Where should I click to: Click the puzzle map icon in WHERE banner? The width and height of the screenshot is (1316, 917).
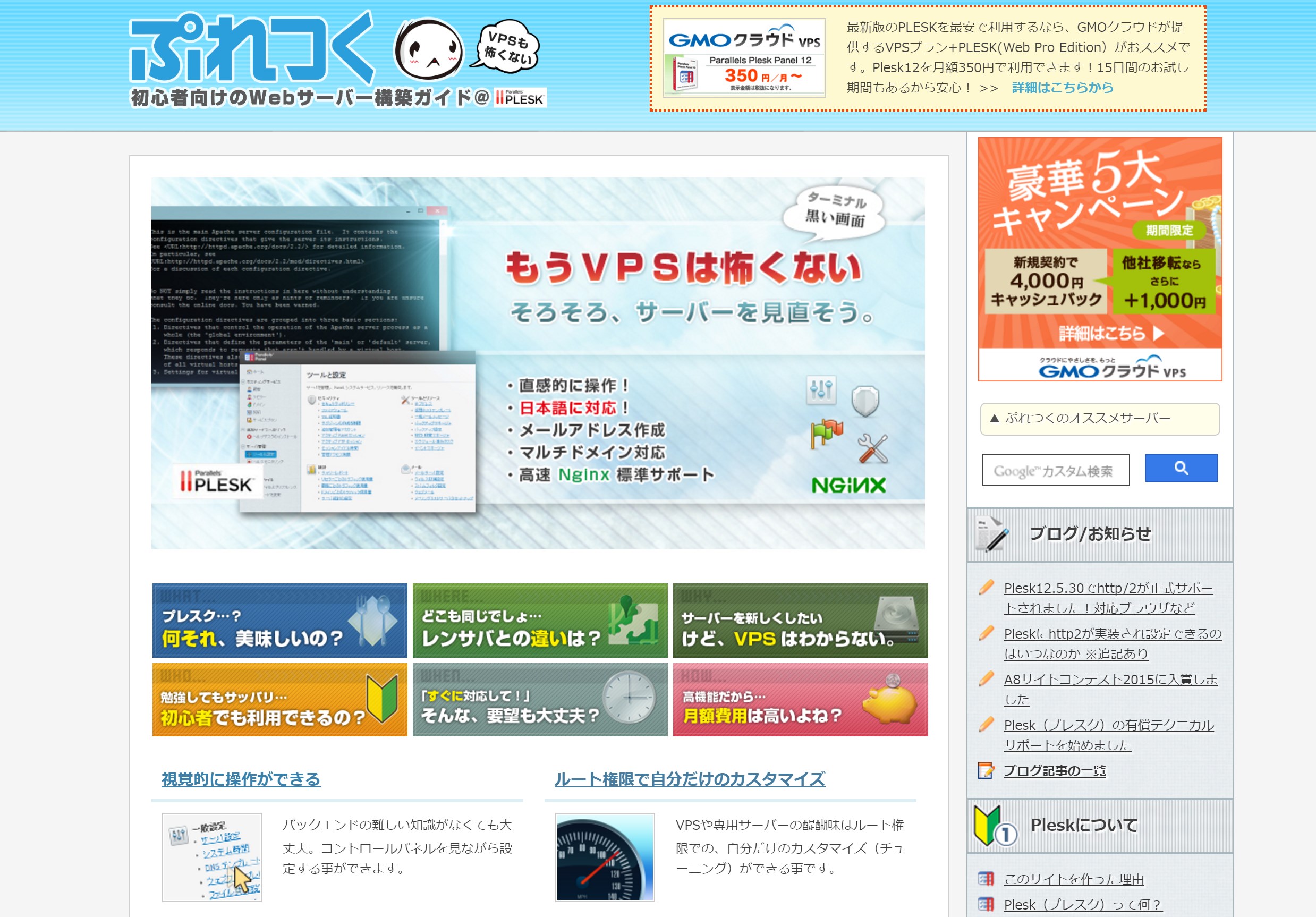coord(632,621)
